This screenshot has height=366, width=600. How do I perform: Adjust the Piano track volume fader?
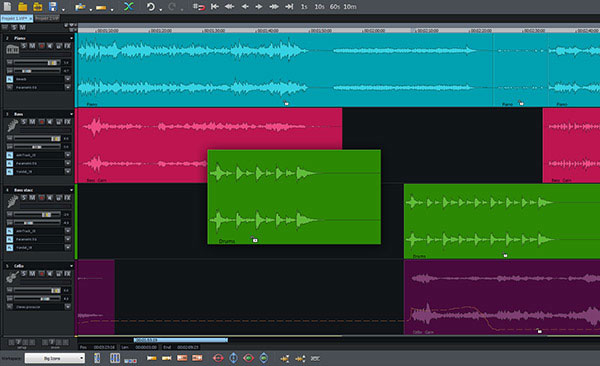click(52, 62)
